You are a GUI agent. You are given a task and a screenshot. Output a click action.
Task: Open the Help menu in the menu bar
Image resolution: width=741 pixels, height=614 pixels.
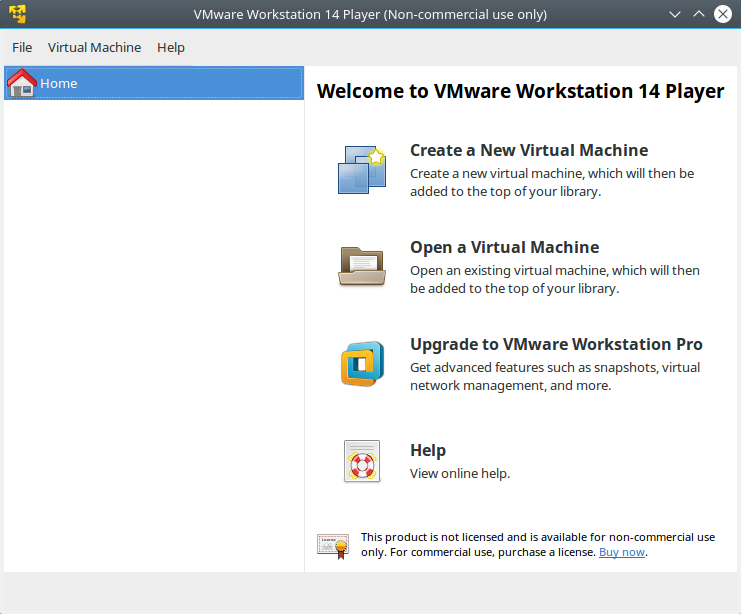click(171, 48)
